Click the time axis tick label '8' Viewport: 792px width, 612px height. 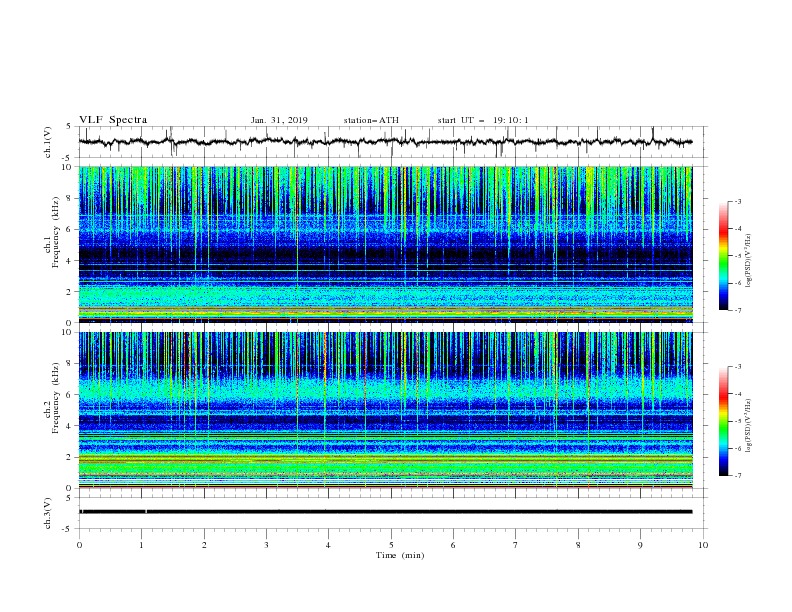tap(578, 545)
